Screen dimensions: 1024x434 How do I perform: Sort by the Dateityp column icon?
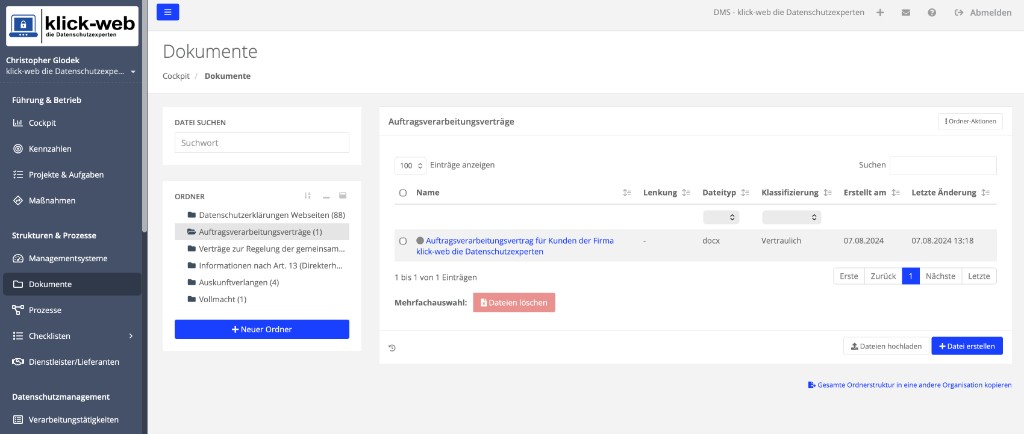tap(745, 193)
